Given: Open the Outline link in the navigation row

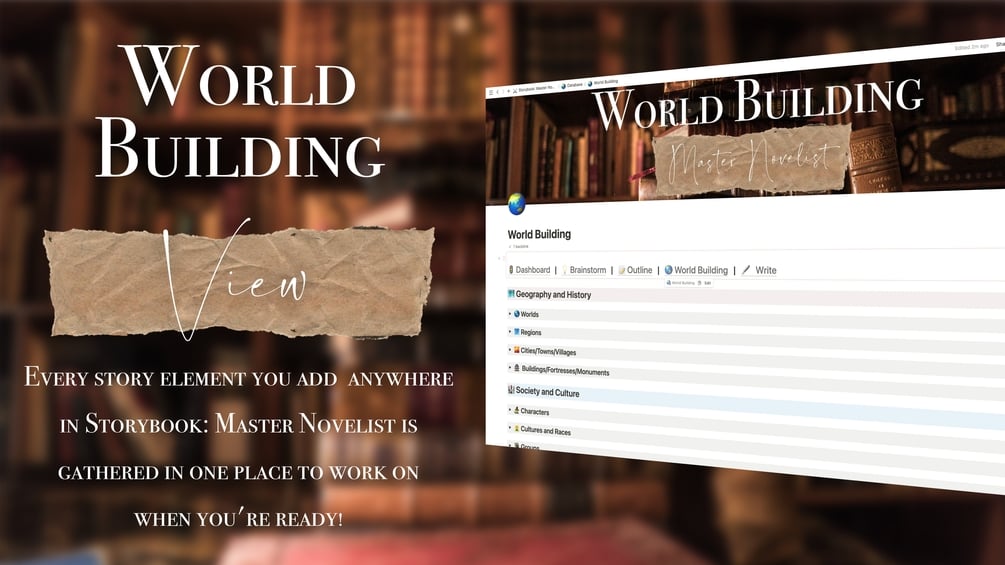Looking at the screenshot, I should (x=640, y=270).
